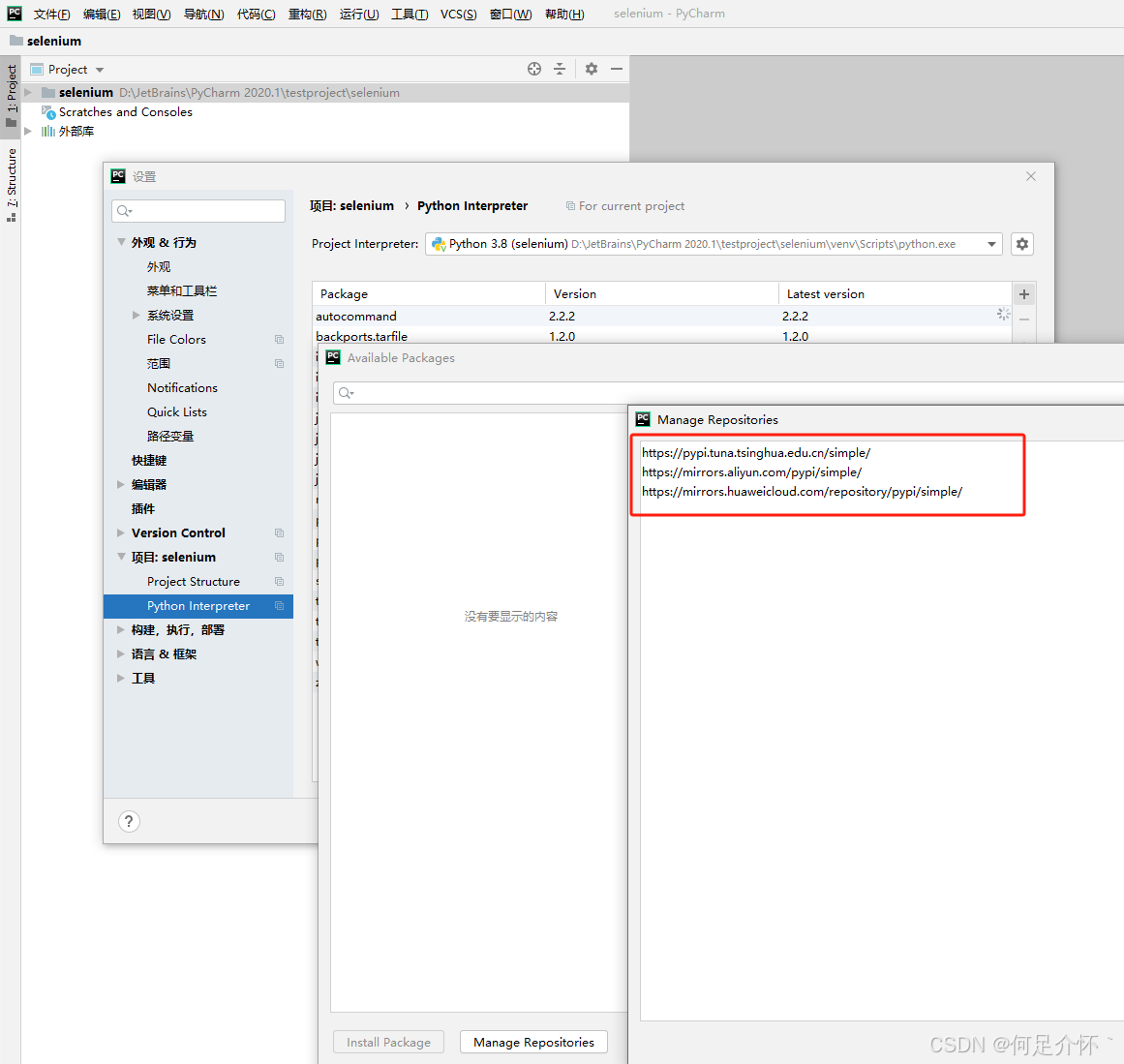Click the selenium breadcrumb in navigation bar
Image resolution: width=1124 pixels, height=1064 pixels.
pos(46,41)
